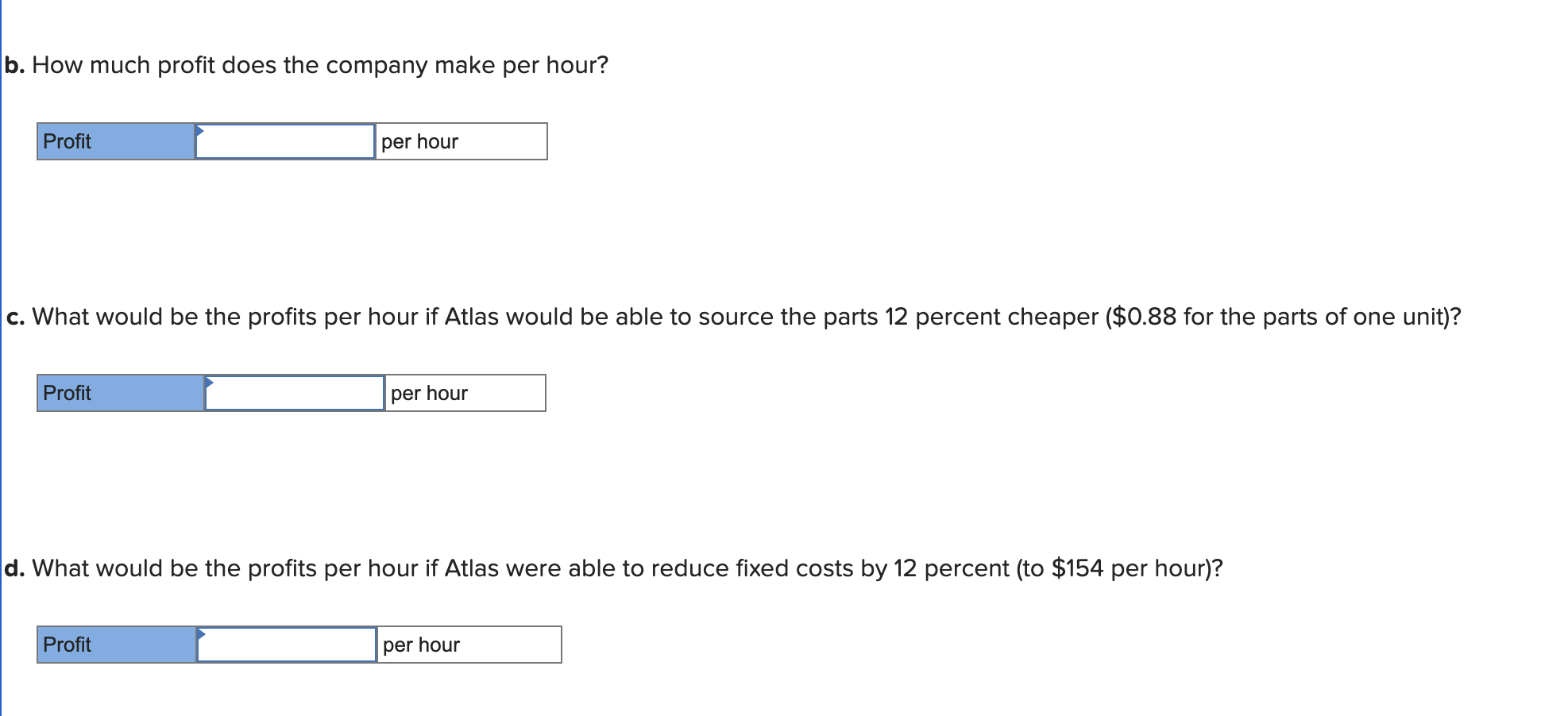Viewport: 1568px width, 716px height.
Task: Click the profit answer field for question d
Action: point(287,645)
